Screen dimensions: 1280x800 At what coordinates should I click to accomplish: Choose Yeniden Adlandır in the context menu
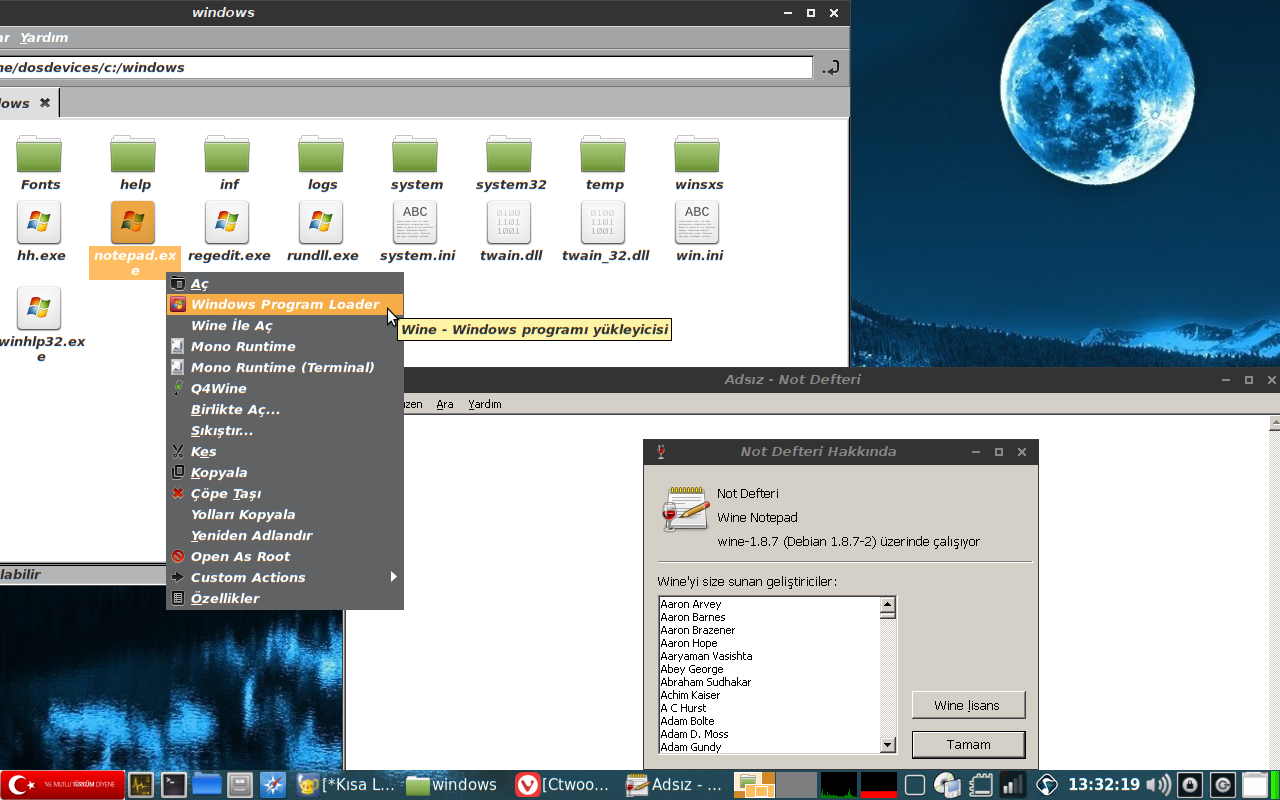285,535
